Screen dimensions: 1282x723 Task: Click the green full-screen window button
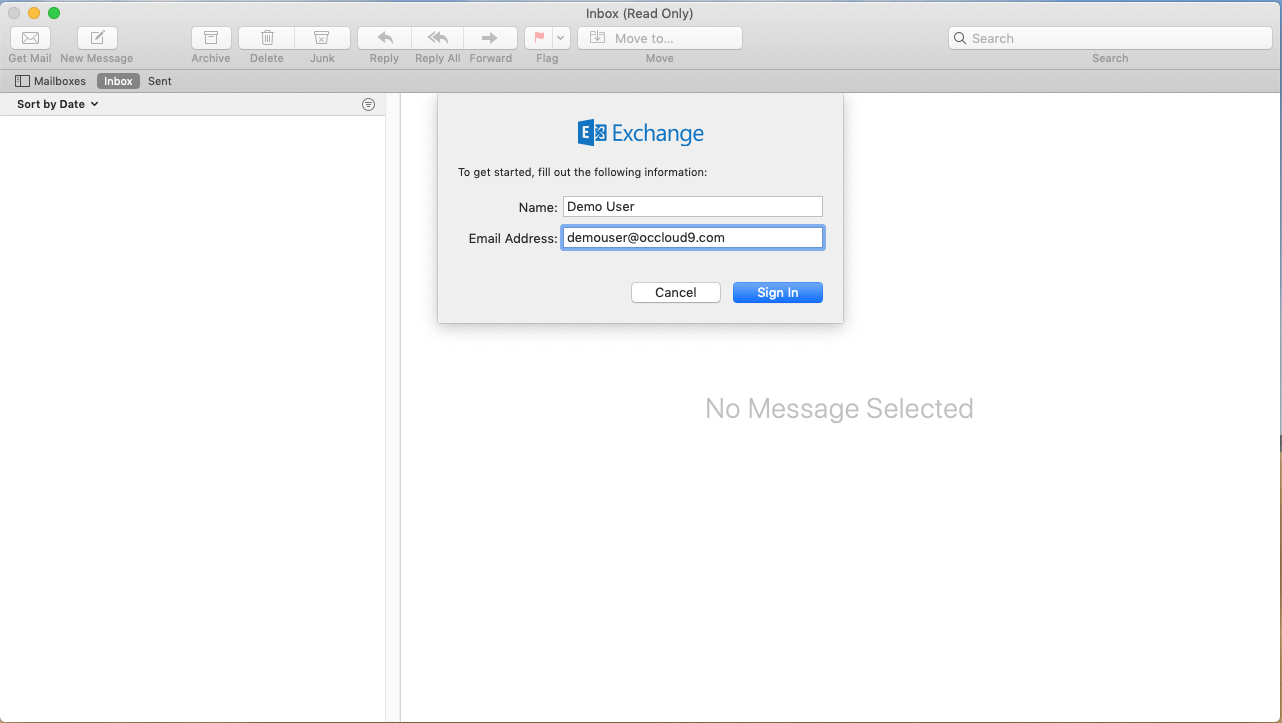tap(54, 13)
